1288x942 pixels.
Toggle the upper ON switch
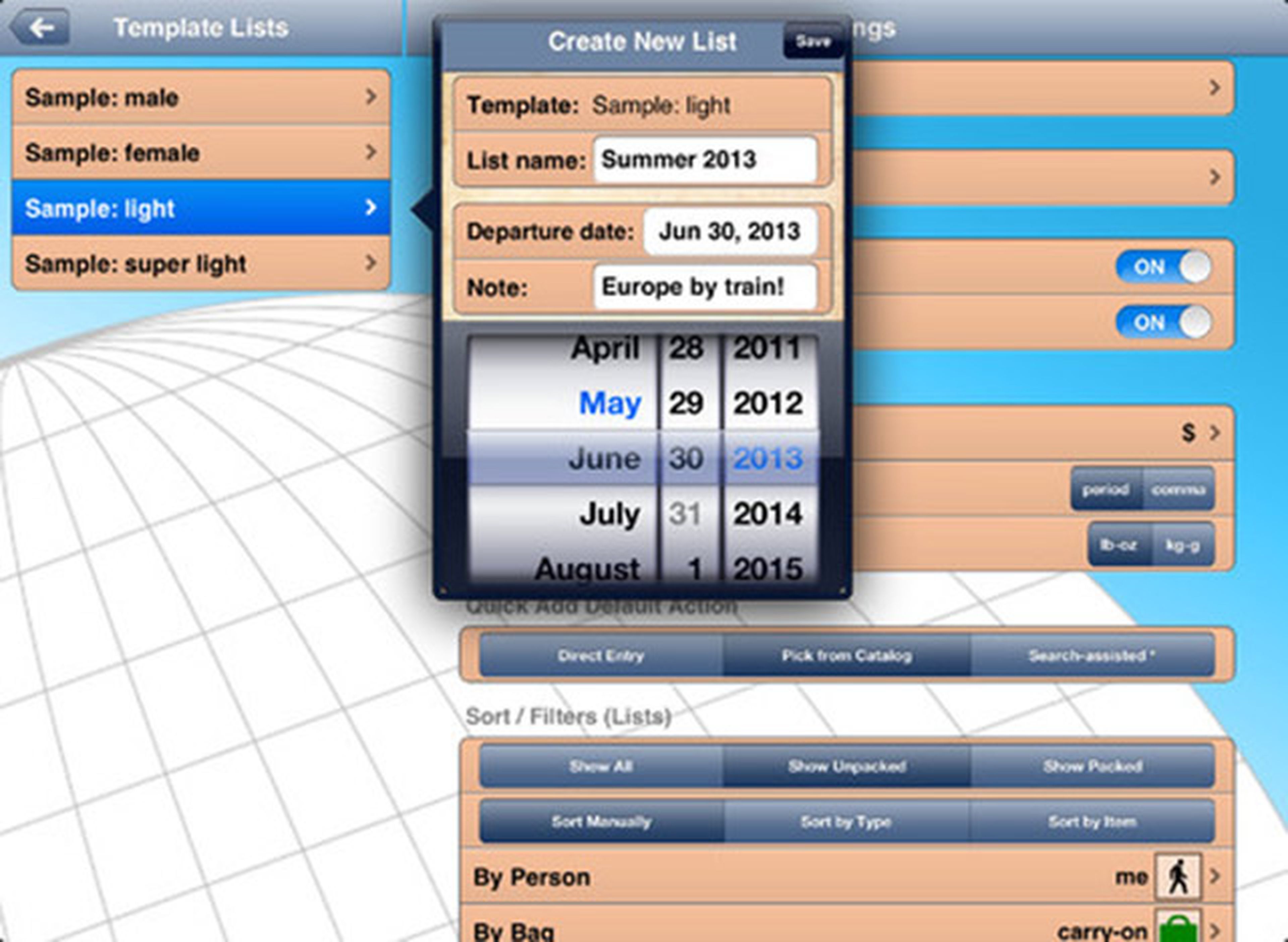pyautogui.click(x=1163, y=267)
